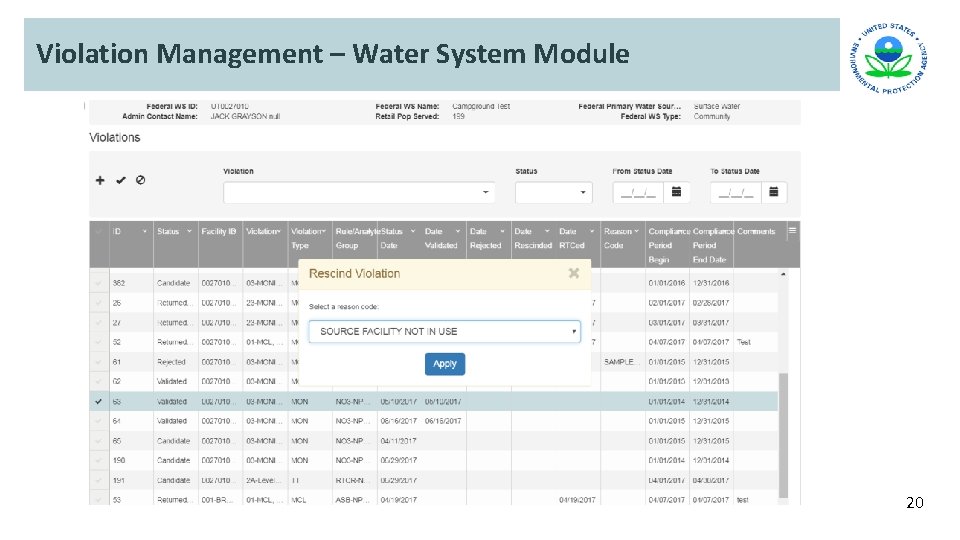
Task: Open the Status filter dropdown
Action: click(553, 192)
